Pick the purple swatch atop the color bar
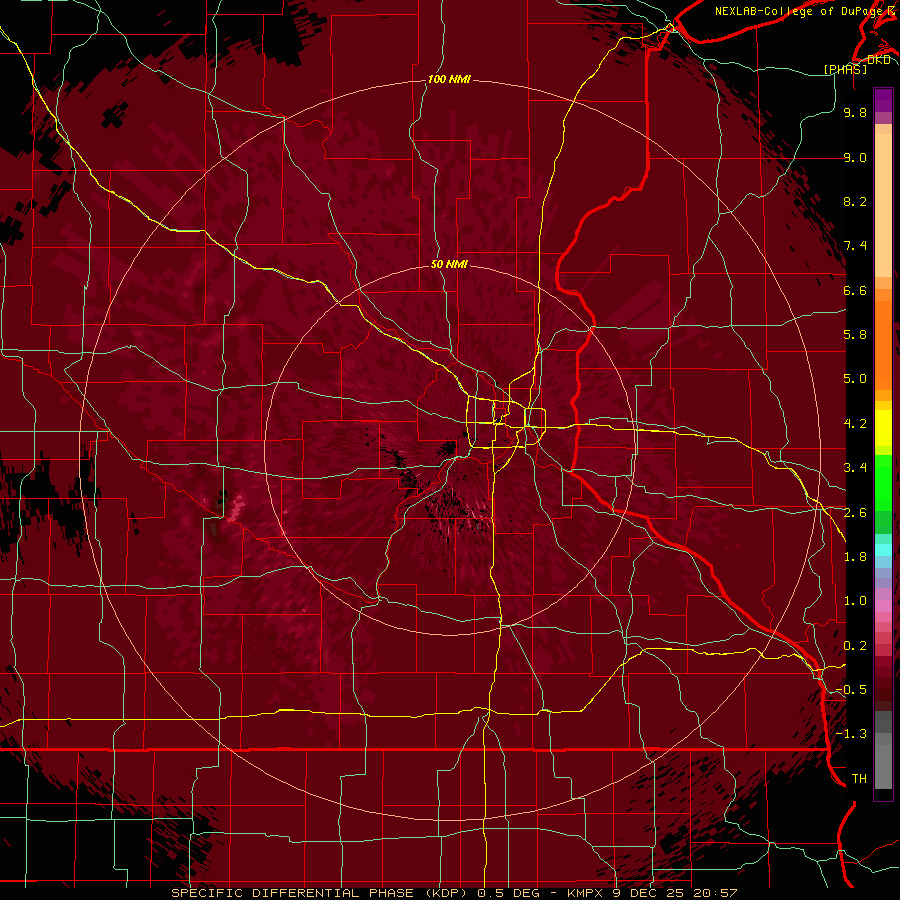Screen dimensions: 900x900 pyautogui.click(x=883, y=100)
